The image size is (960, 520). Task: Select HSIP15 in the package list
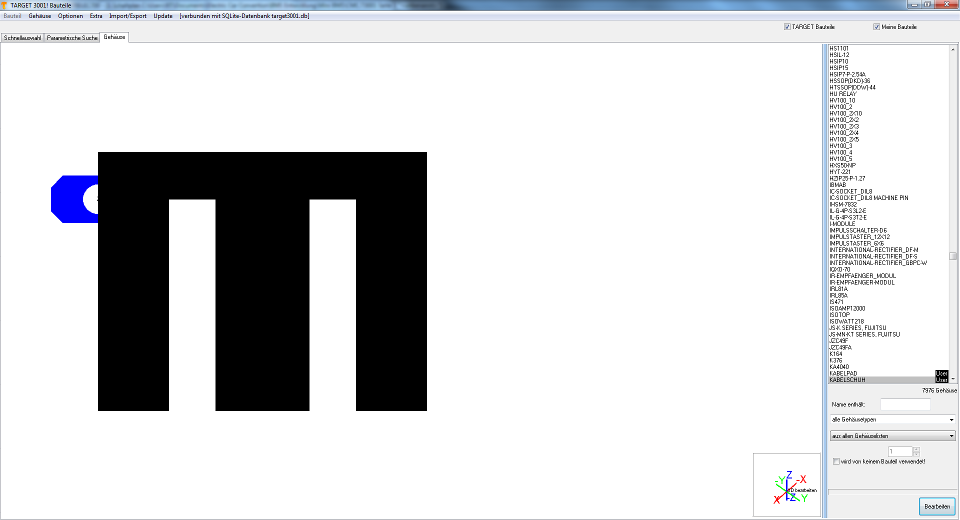point(839,68)
